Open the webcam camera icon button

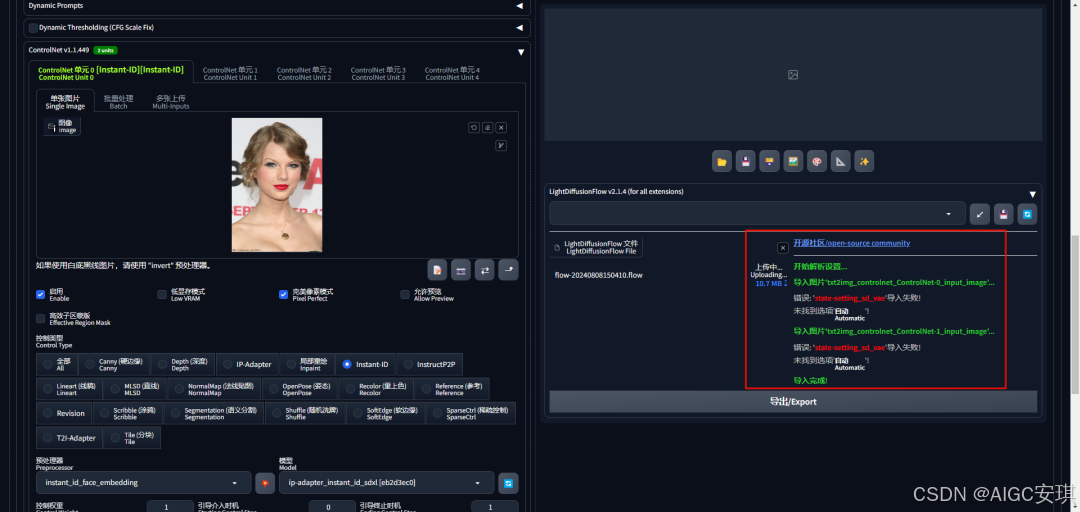point(461,270)
